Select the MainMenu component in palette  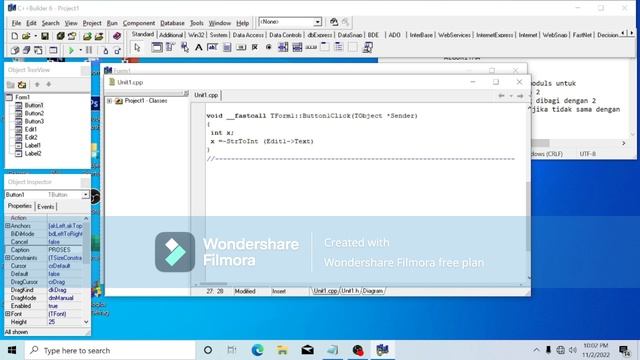170,47
